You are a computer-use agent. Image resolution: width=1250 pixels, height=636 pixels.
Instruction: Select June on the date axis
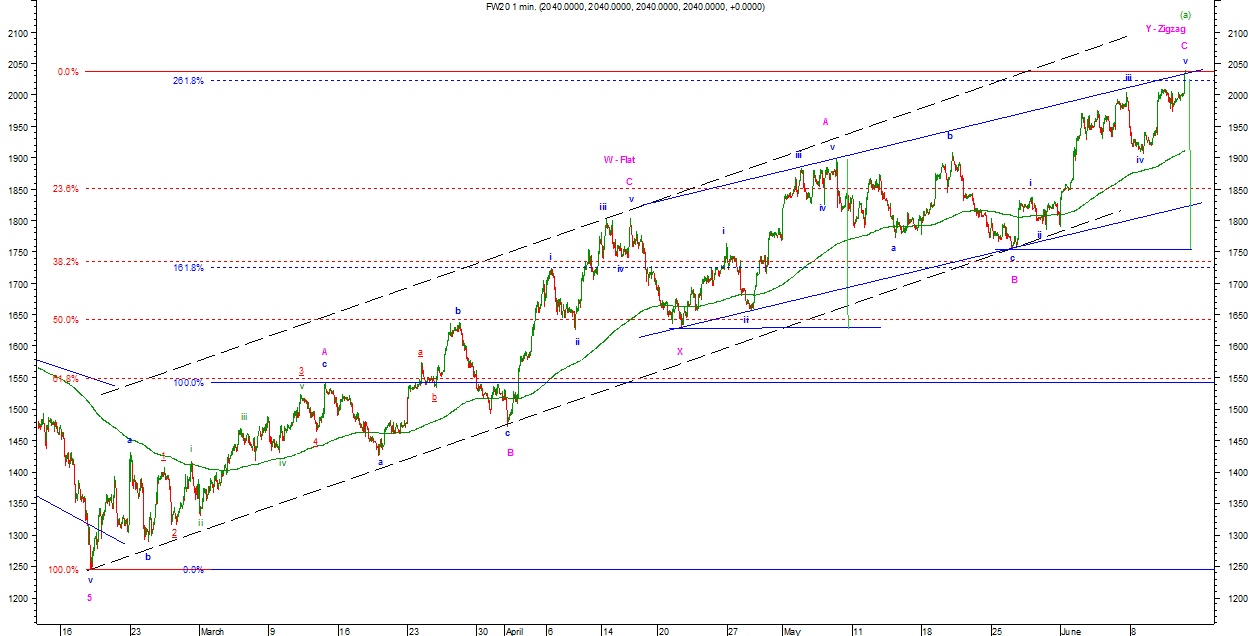click(x=1069, y=631)
